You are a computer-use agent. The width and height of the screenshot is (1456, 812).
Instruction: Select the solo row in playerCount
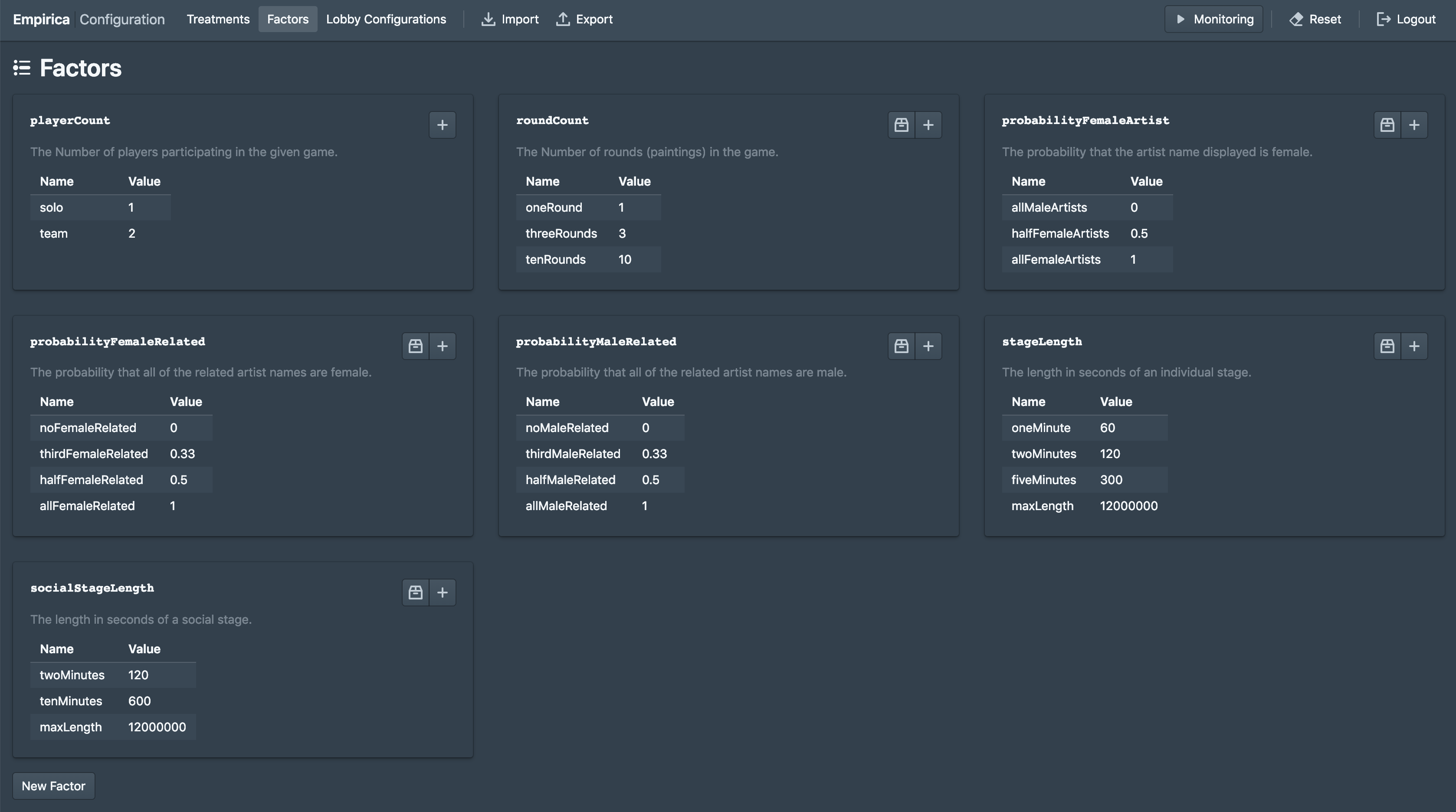pos(101,207)
